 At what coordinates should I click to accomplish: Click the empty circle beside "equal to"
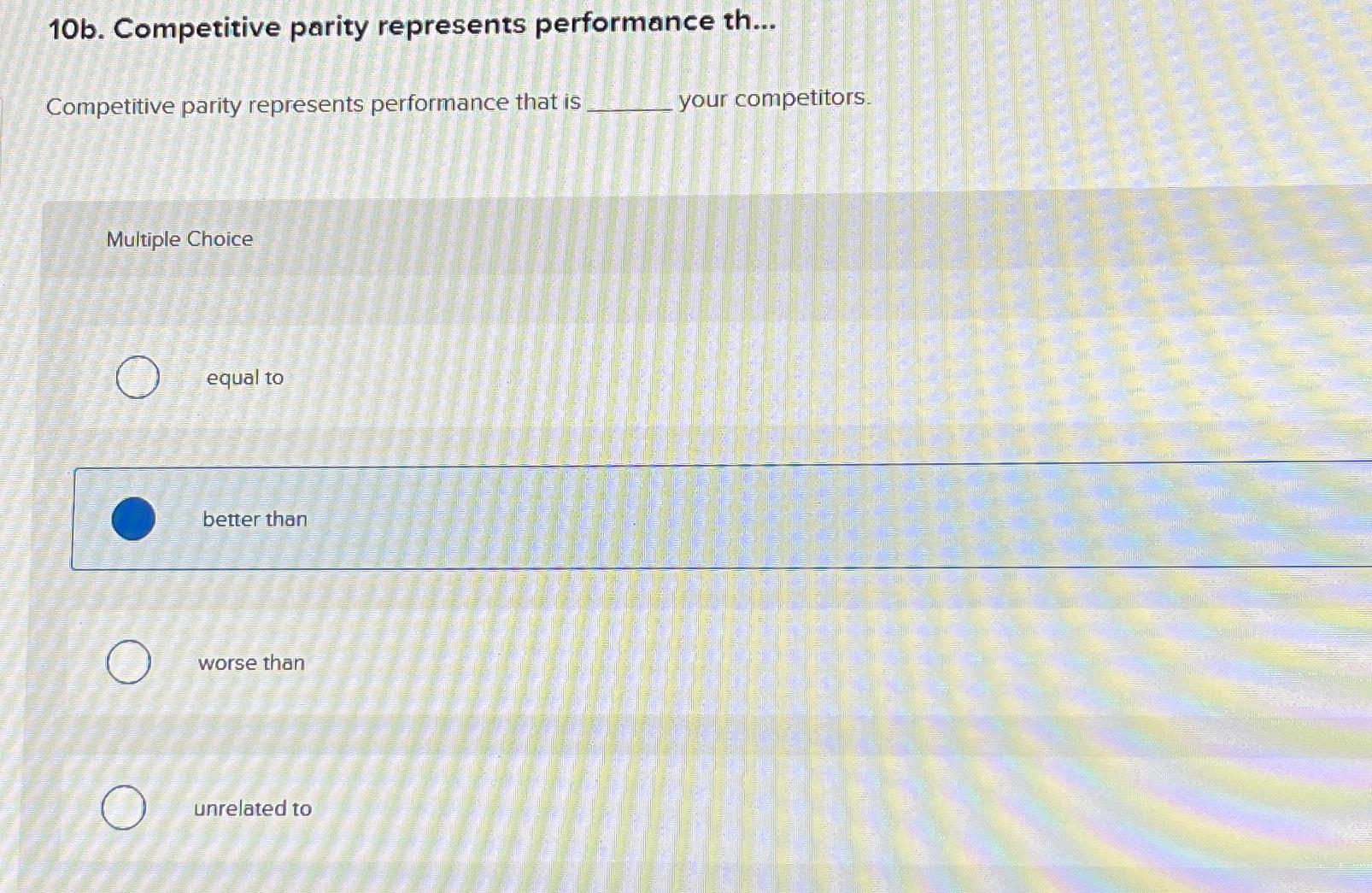[137, 377]
